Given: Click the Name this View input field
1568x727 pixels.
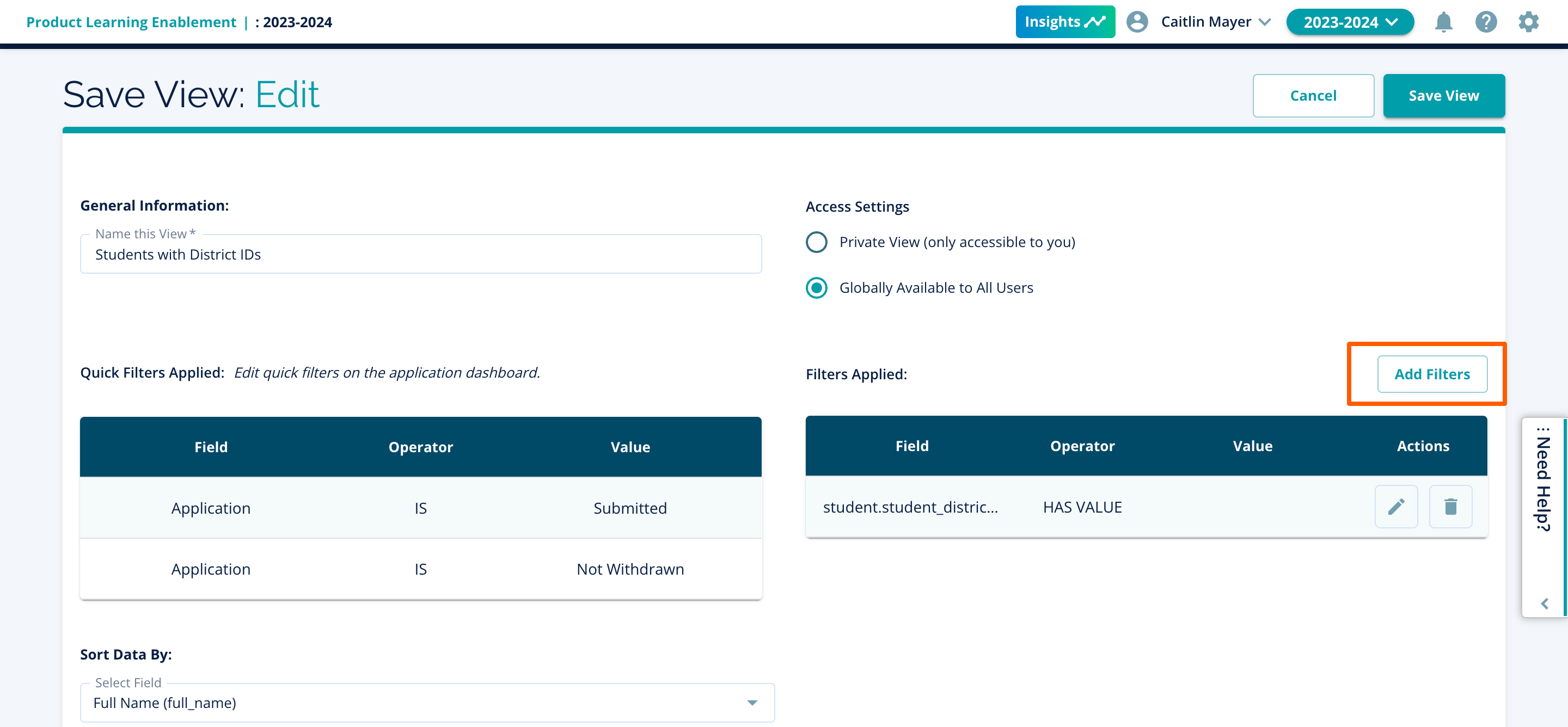Looking at the screenshot, I should (x=420, y=254).
